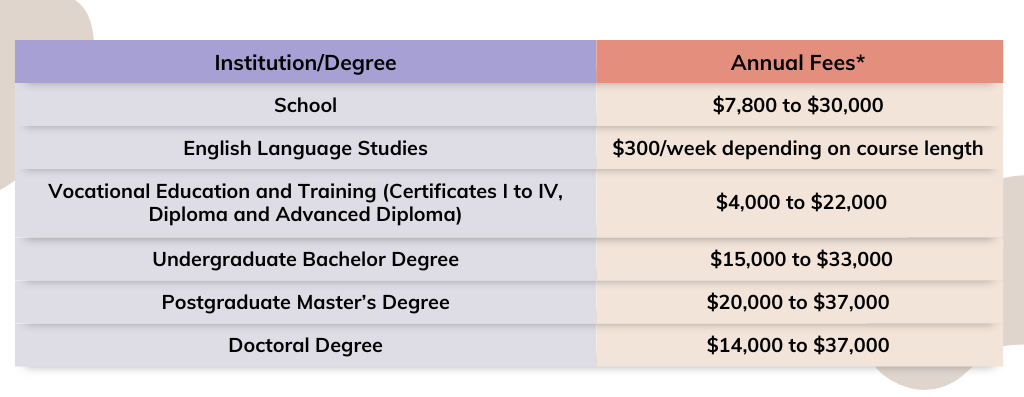Select the Undergraduate Bachelor Degree row
Viewport: 1024px width, 397px height.
tap(305, 259)
